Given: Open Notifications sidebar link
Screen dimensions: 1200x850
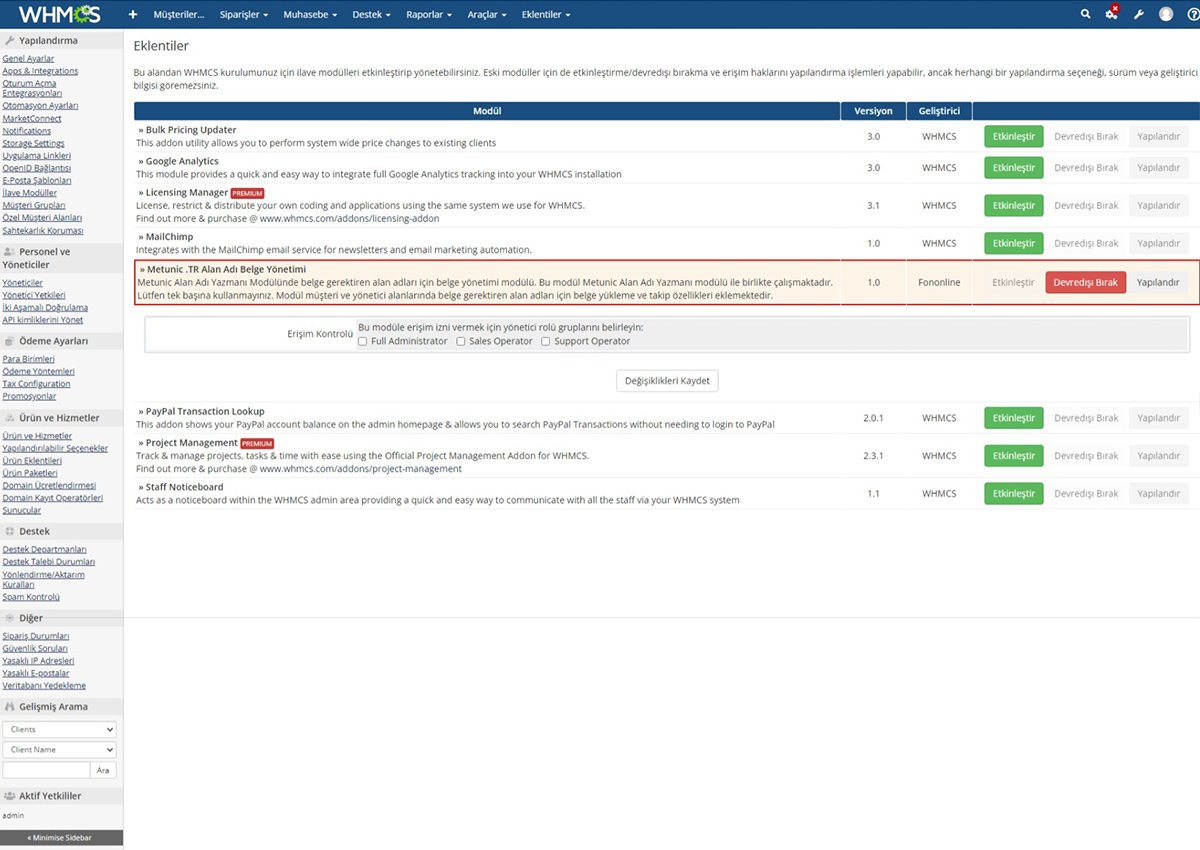Looking at the screenshot, I should (27, 131).
